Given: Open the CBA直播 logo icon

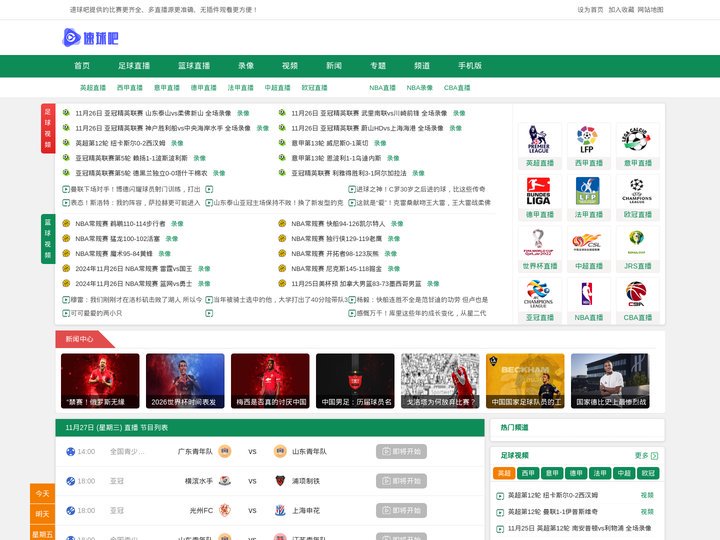Looking at the screenshot, I should 637,294.
